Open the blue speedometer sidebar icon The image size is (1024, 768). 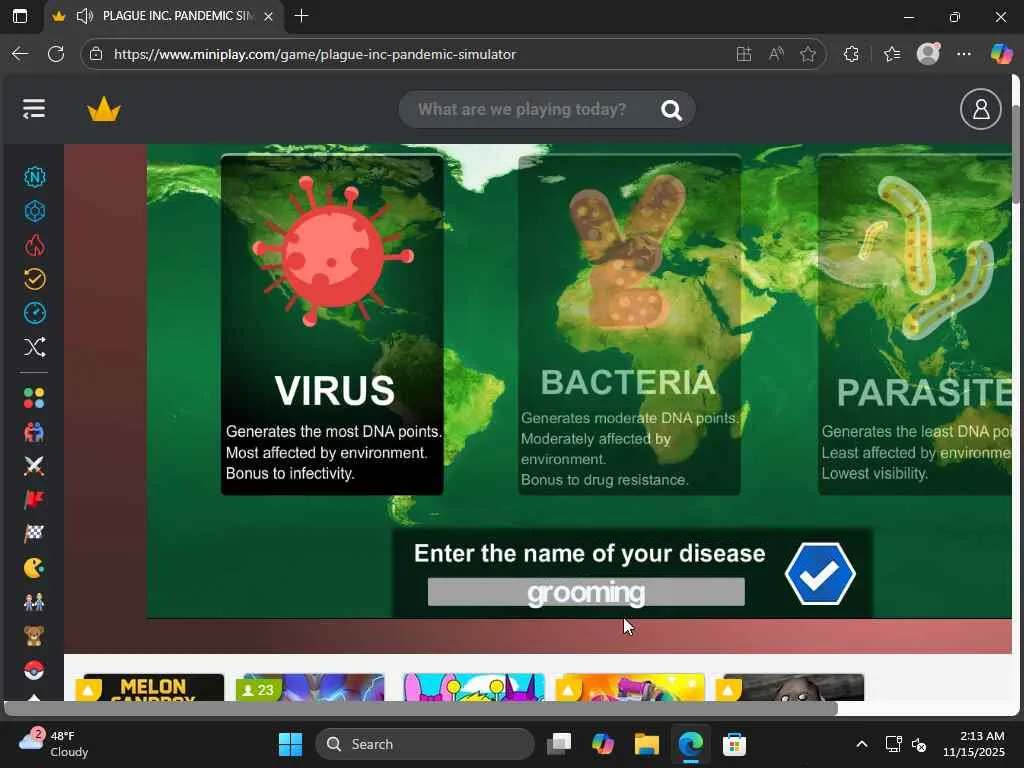coord(35,313)
